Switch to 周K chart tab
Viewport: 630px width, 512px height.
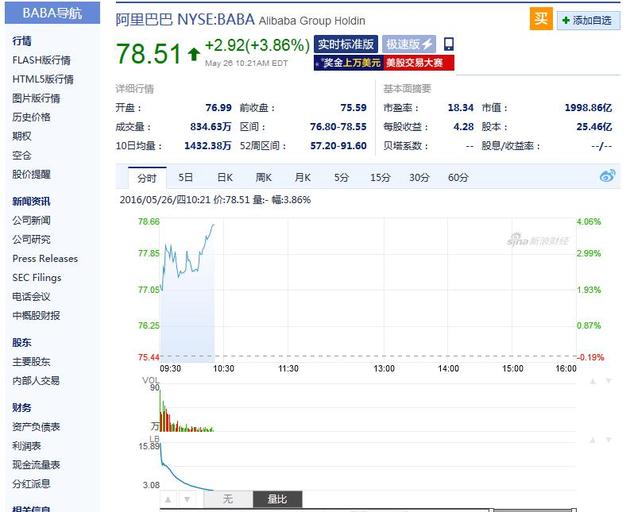point(264,177)
